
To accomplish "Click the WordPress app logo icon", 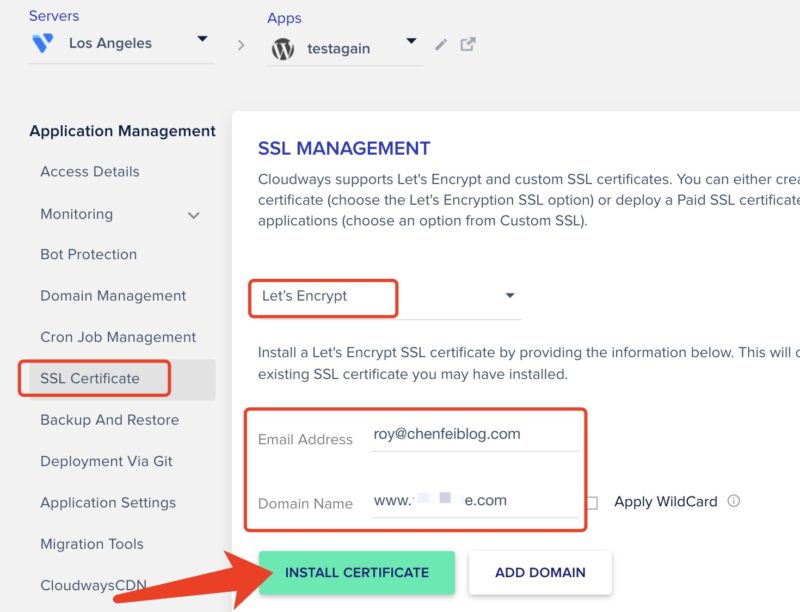I will [283, 49].
